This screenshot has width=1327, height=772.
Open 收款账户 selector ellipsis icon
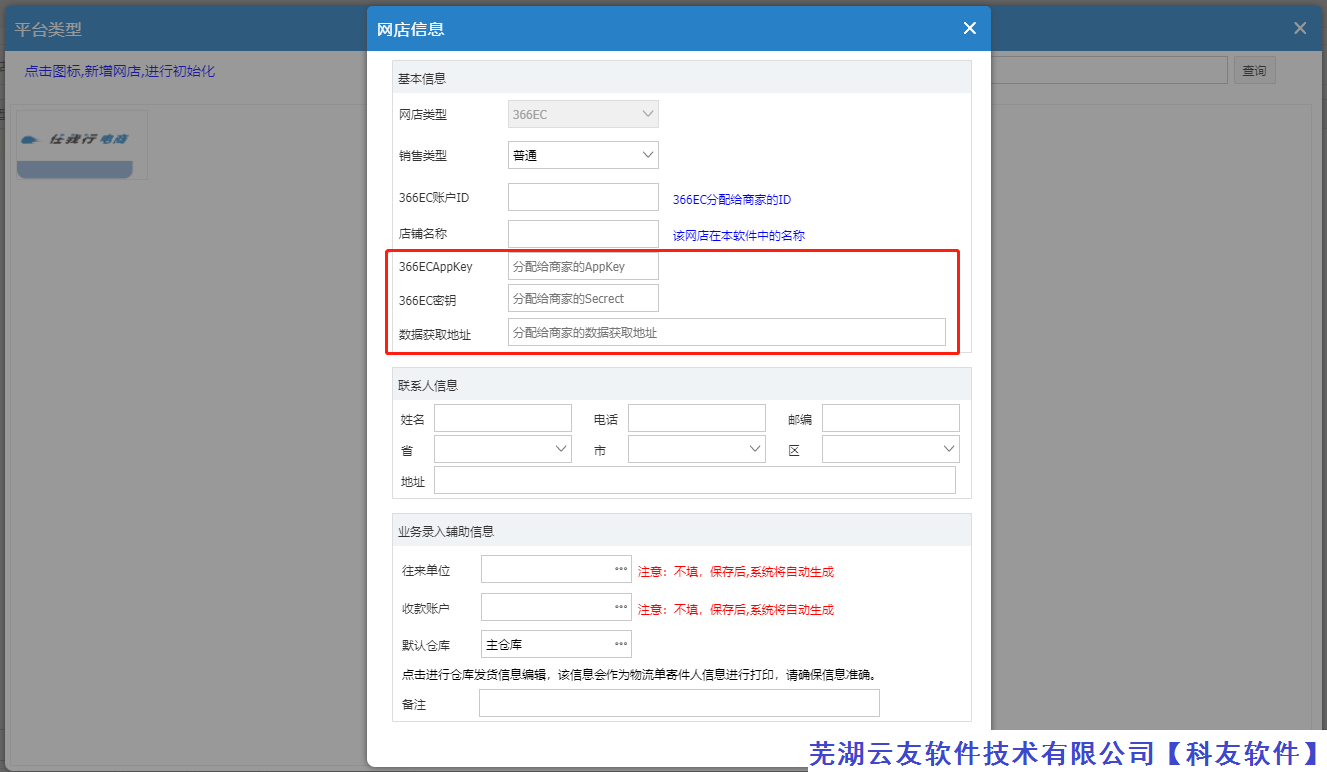point(621,607)
